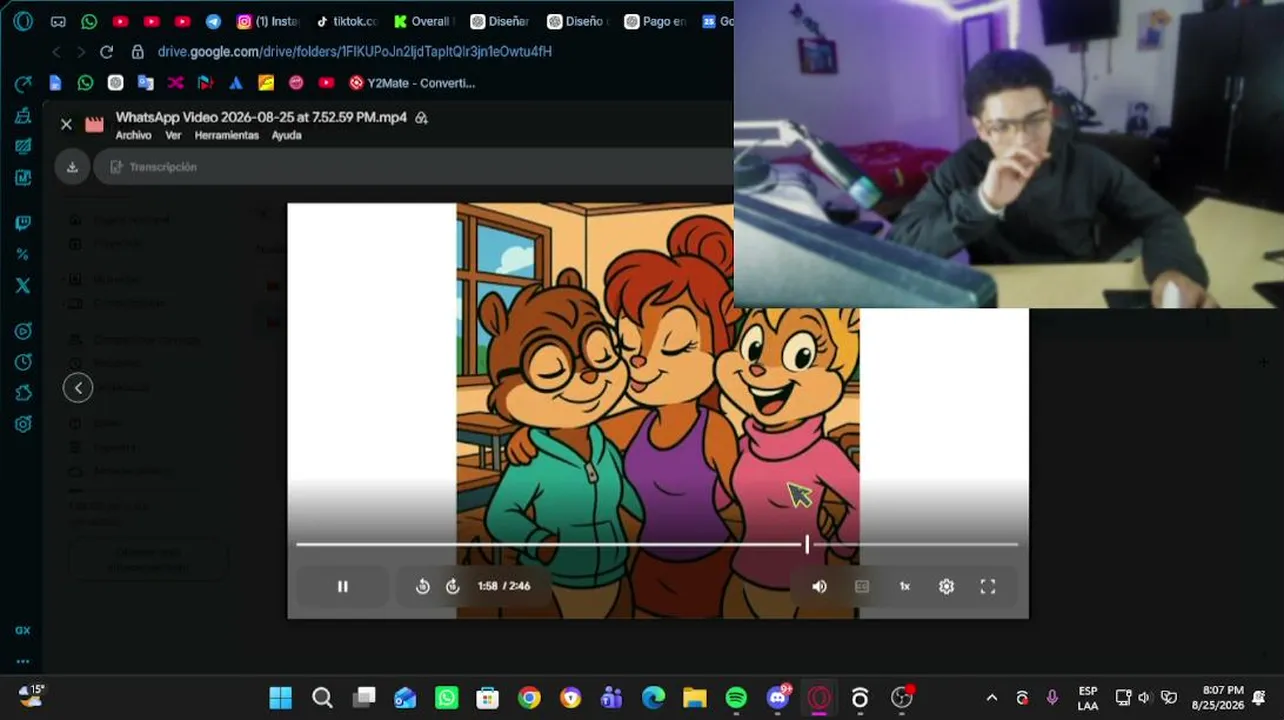The height and width of the screenshot is (720, 1284).
Task: Mute the video volume
Action: (819, 587)
